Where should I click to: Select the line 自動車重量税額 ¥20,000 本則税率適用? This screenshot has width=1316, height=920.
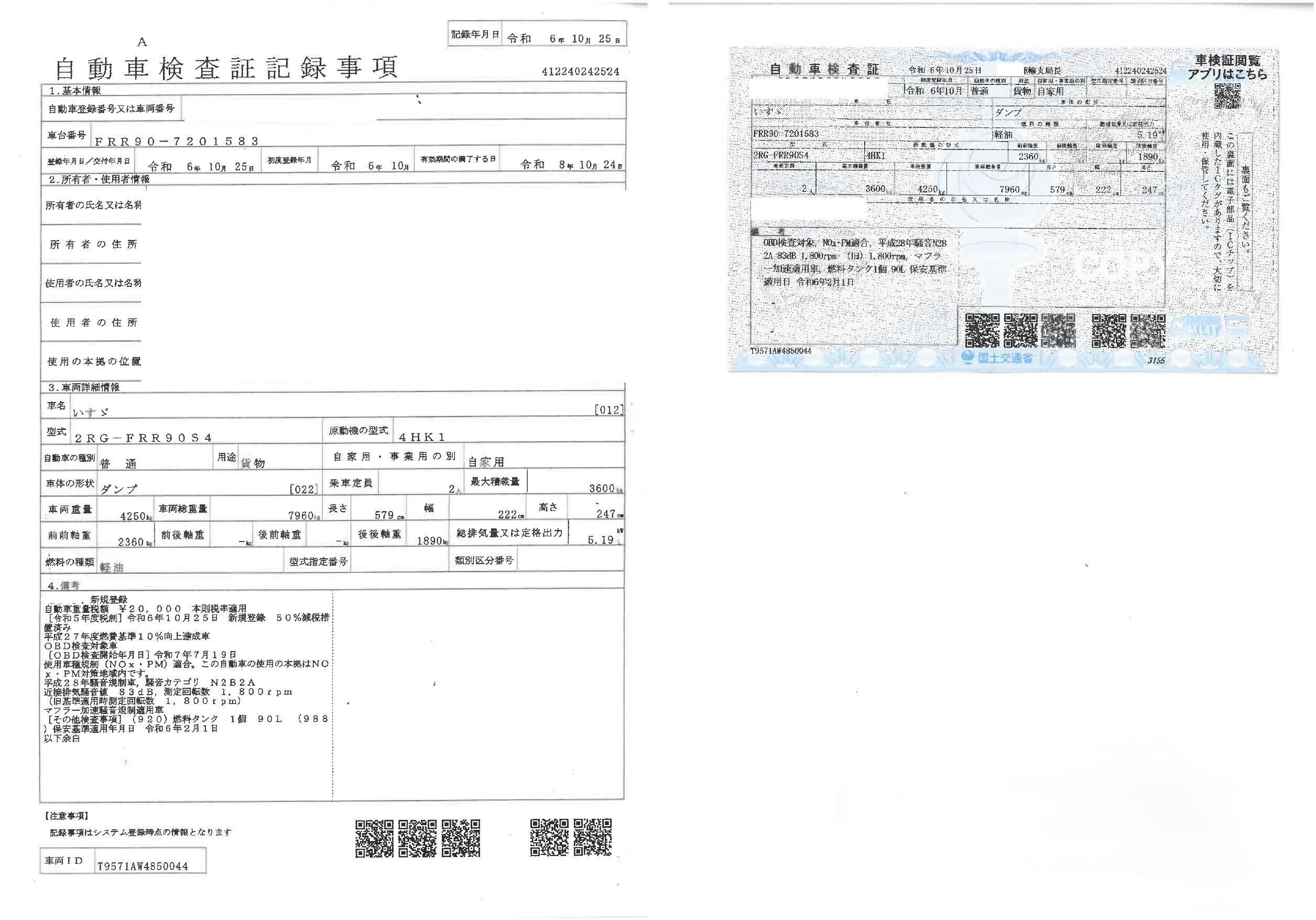pyautogui.click(x=146, y=609)
